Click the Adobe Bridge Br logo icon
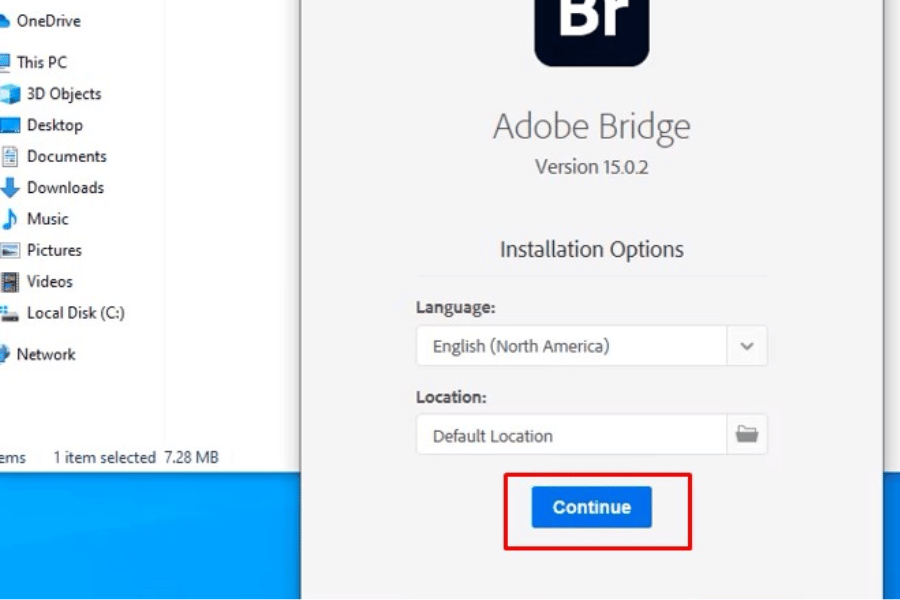This screenshot has width=900, height=600. point(591,30)
